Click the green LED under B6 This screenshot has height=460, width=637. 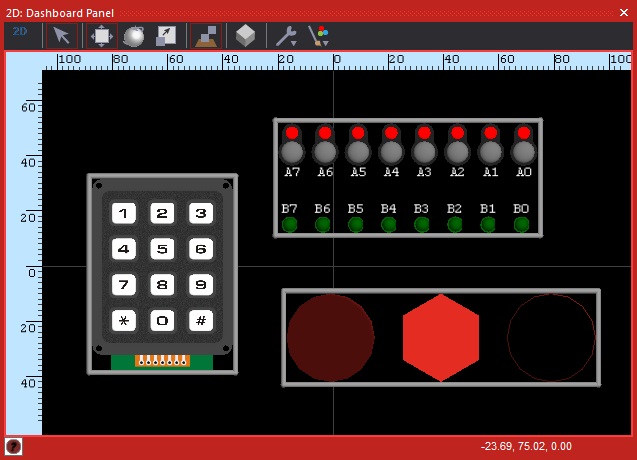pyautogui.click(x=323, y=225)
